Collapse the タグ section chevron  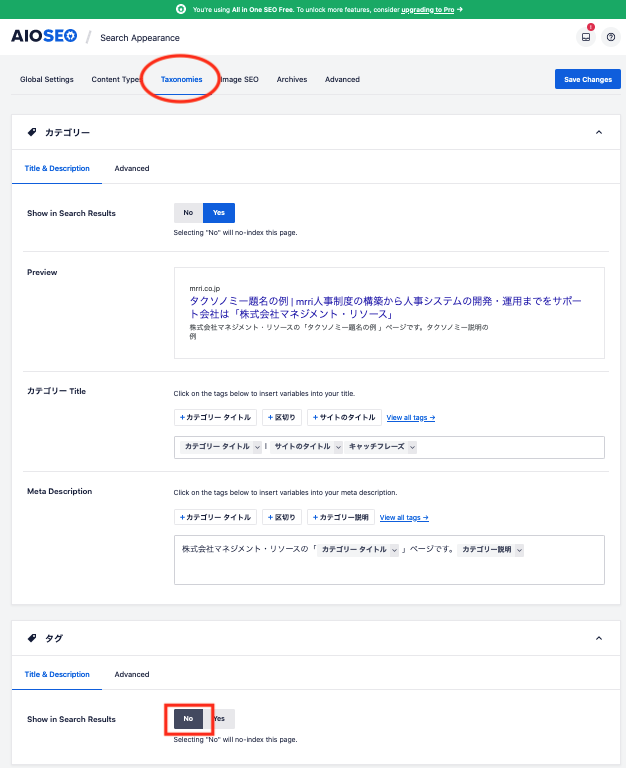pos(598,638)
